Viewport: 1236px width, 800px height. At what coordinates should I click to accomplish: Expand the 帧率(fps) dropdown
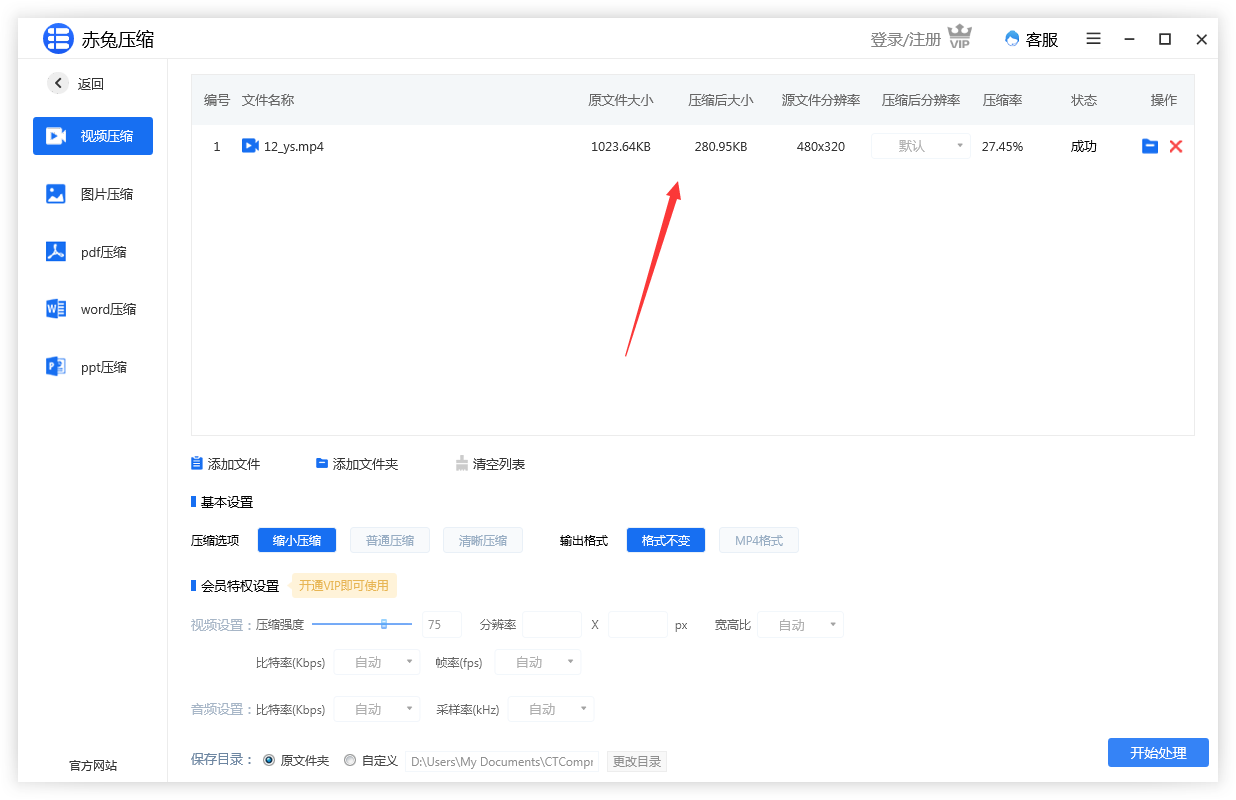537,662
